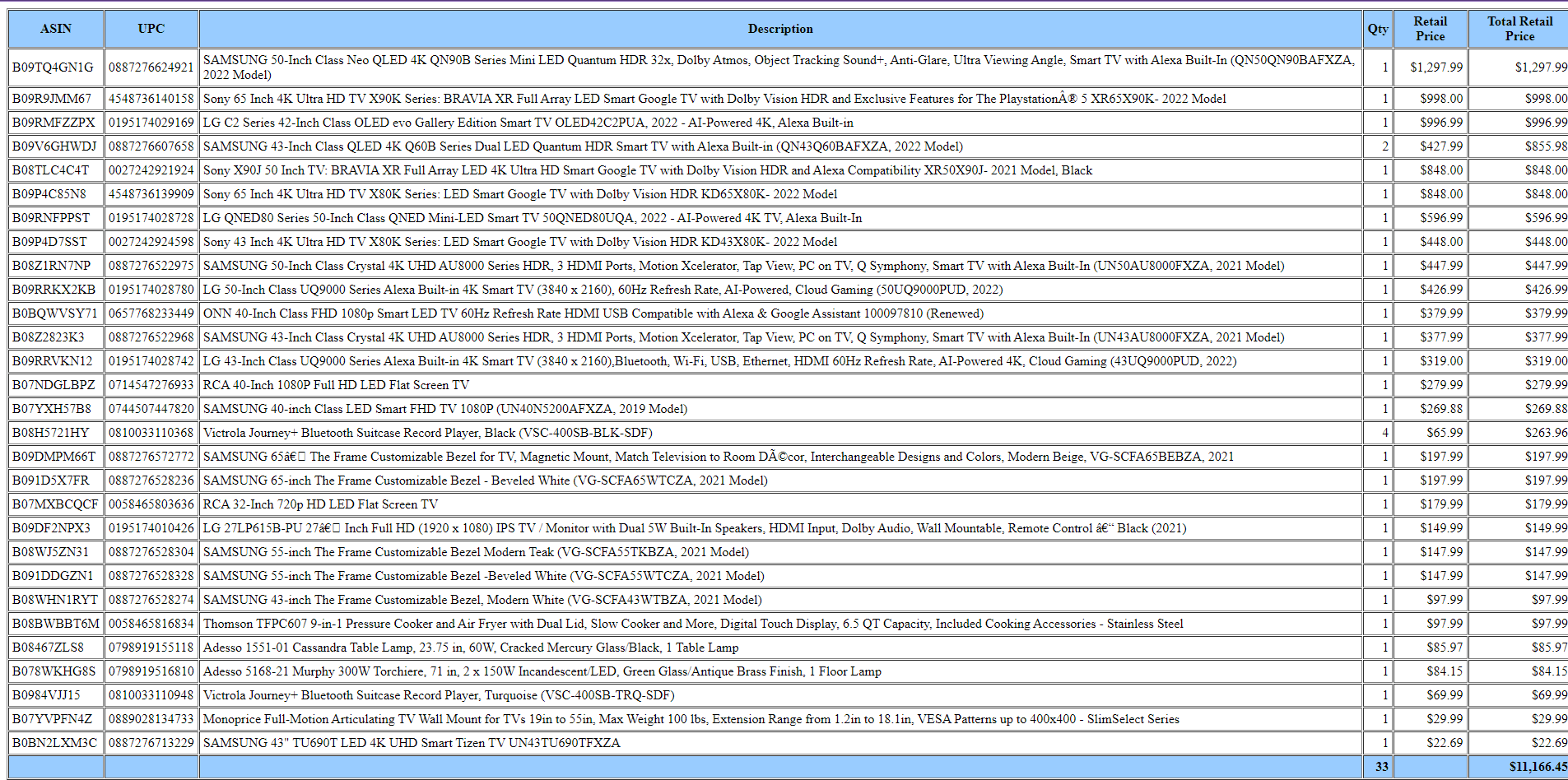Click the UPC column header
The height and width of the screenshot is (780, 1568).
151,29
